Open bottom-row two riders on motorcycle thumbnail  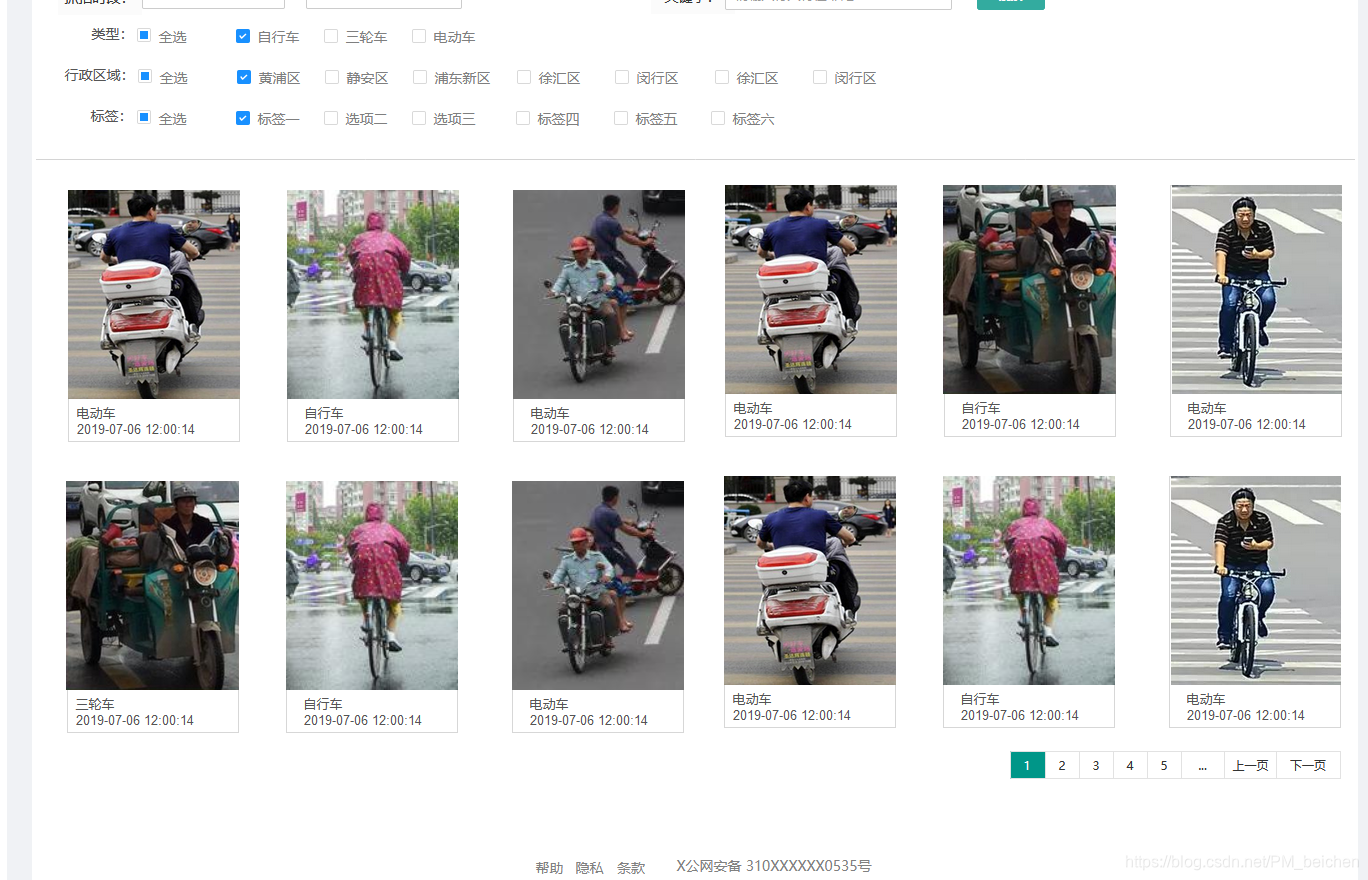pos(598,585)
